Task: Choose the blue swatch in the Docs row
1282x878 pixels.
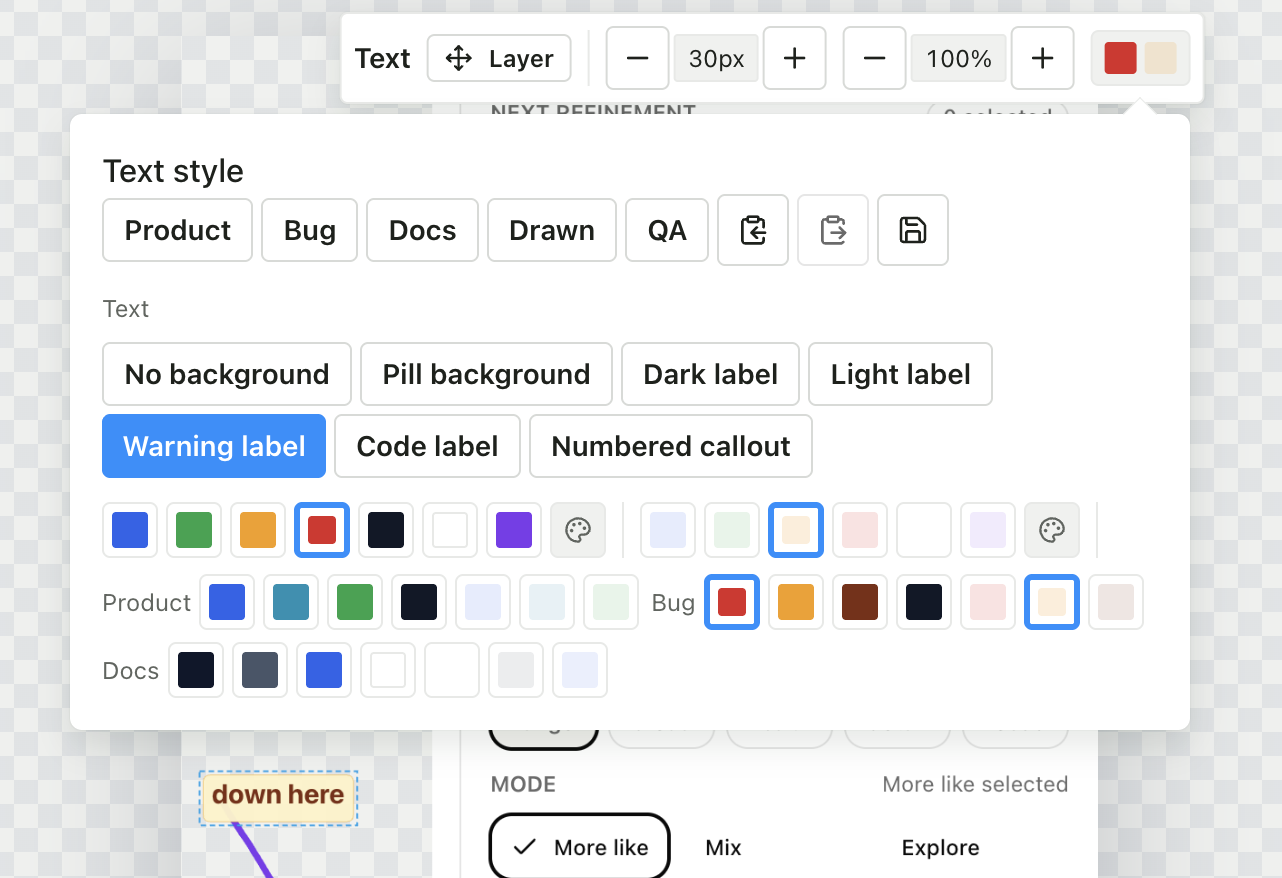Action: point(324,670)
